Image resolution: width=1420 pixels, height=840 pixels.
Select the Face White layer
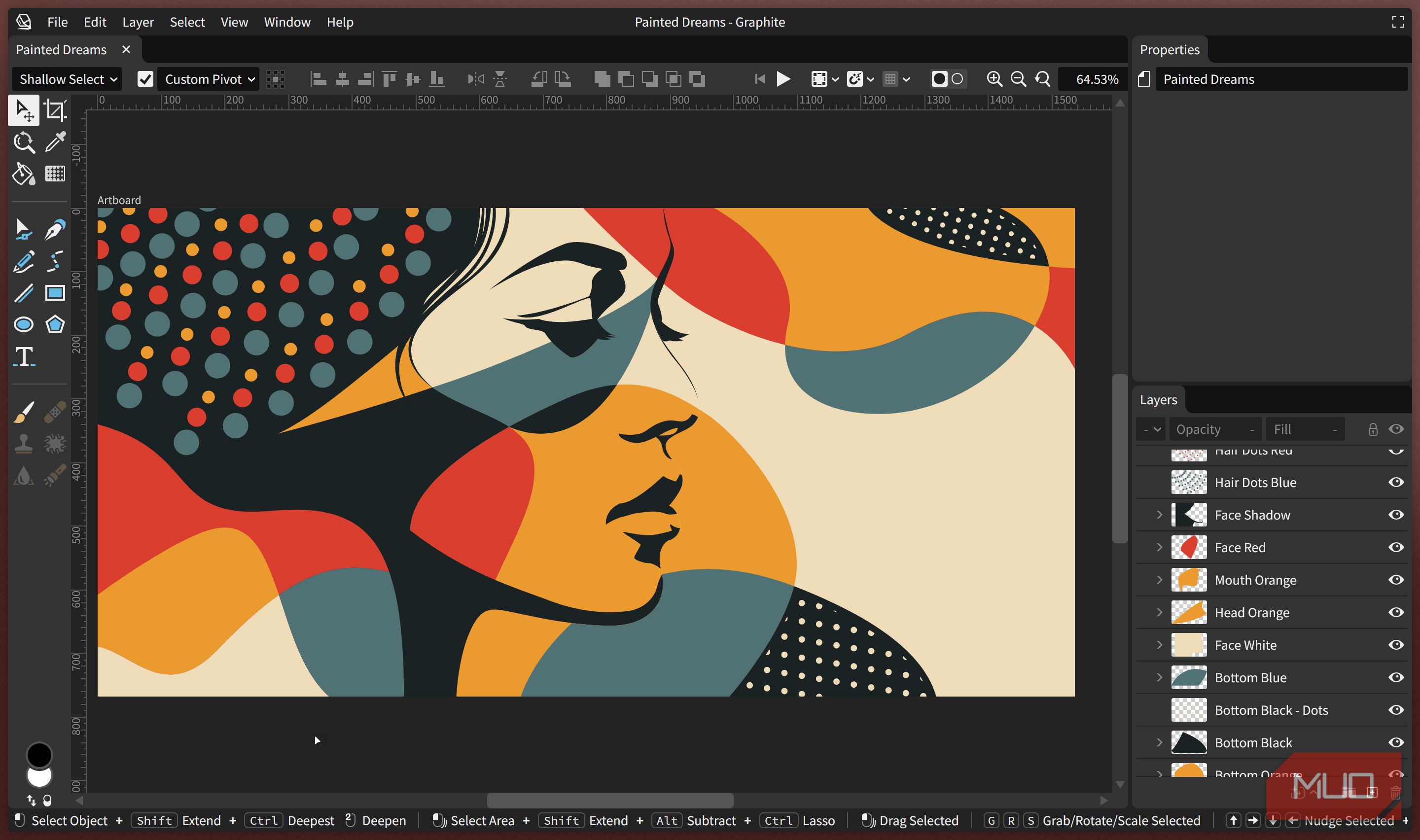coord(1272,645)
